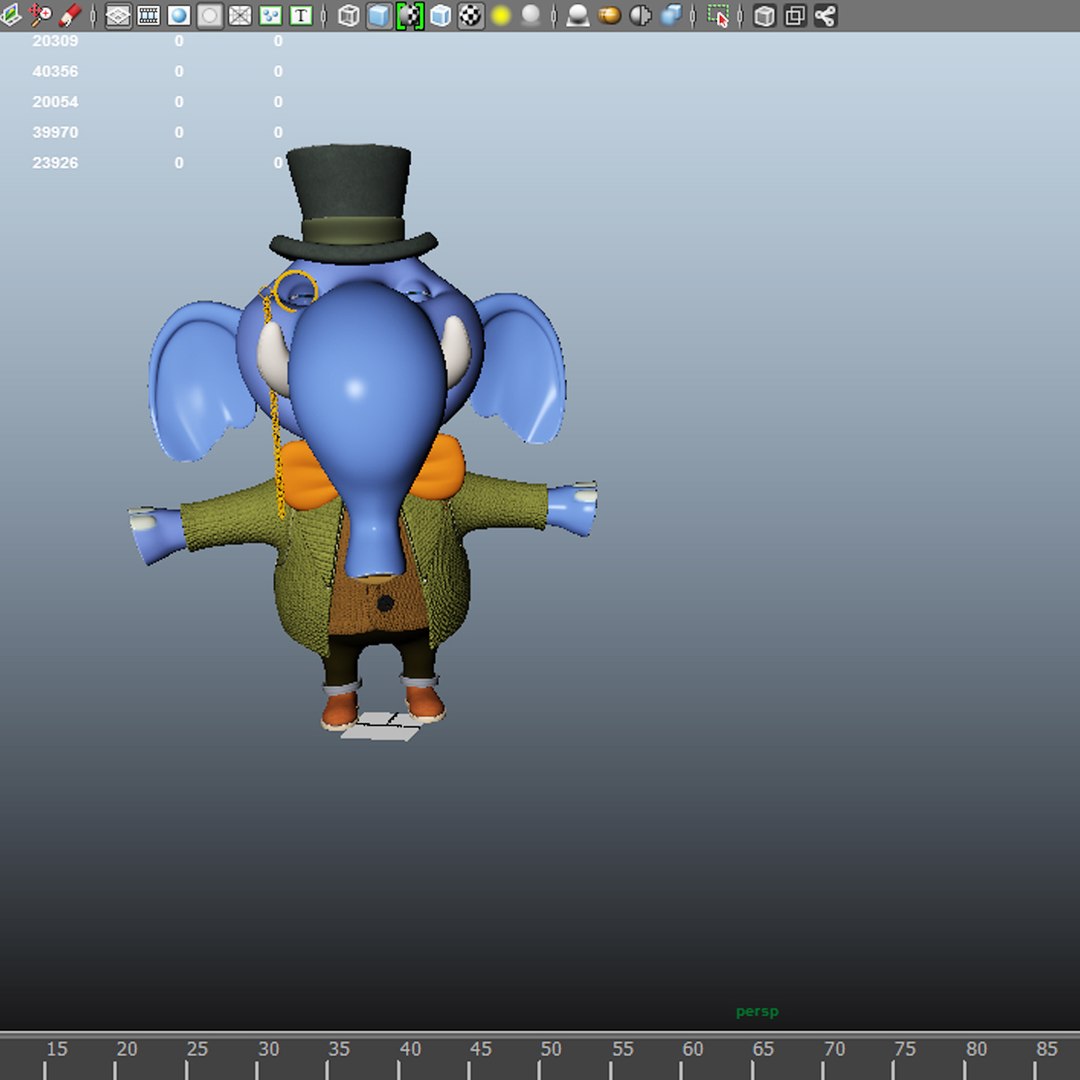Image resolution: width=1080 pixels, height=1080 pixels.
Task: Click the screen space ambient occlusion icon
Action: 577,15
